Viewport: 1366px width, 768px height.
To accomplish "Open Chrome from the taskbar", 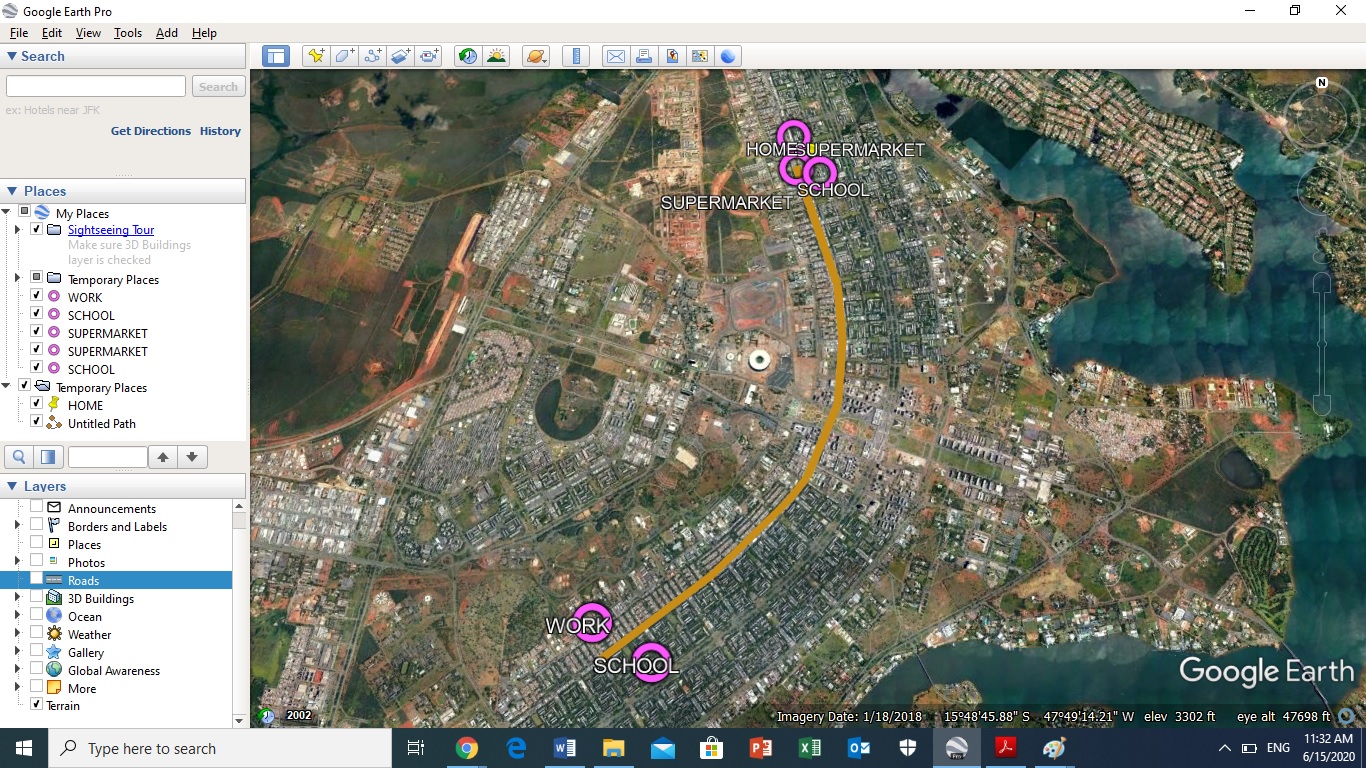I will pyautogui.click(x=466, y=748).
